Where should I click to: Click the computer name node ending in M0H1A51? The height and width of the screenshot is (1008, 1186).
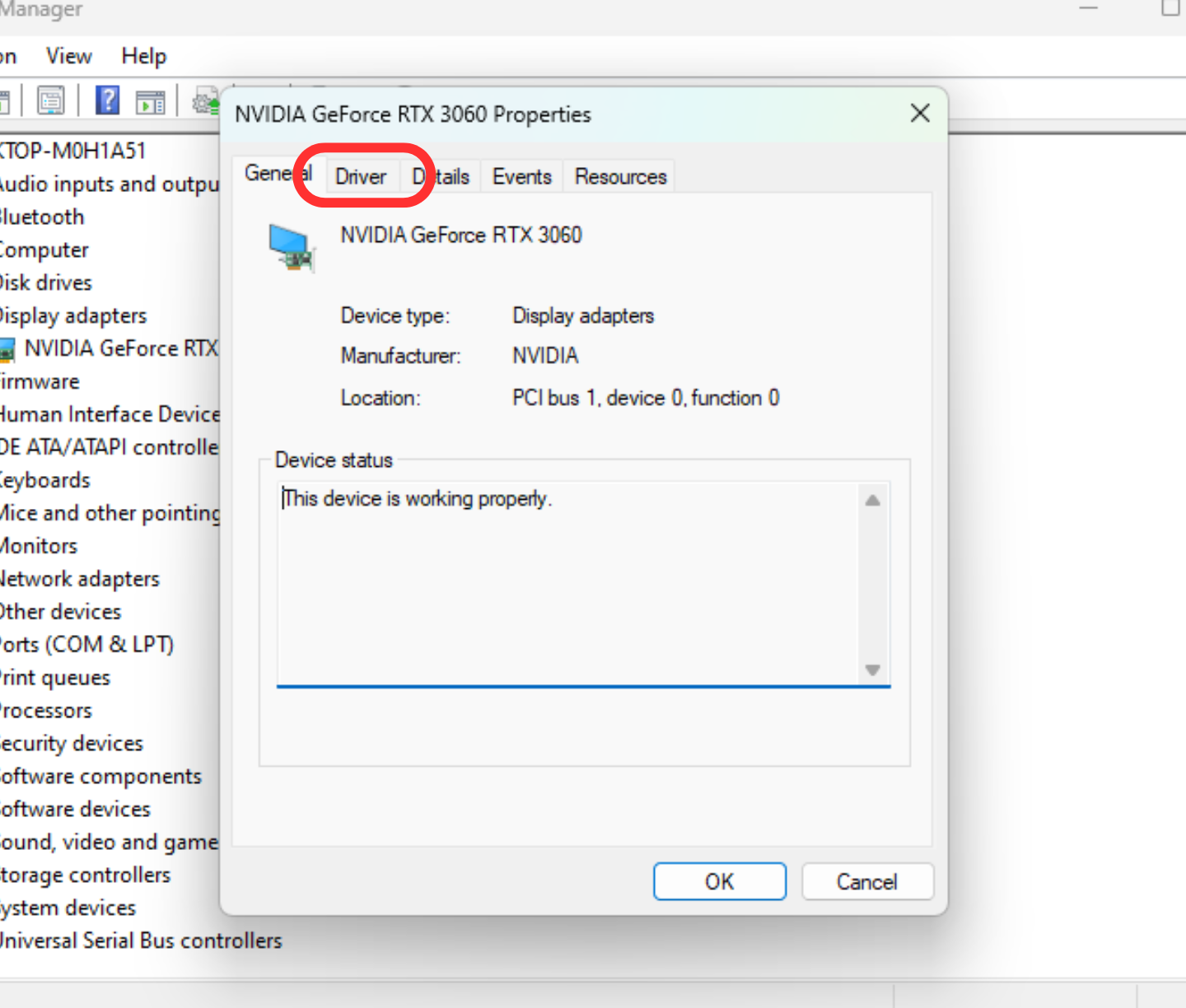pyautogui.click(x=72, y=151)
